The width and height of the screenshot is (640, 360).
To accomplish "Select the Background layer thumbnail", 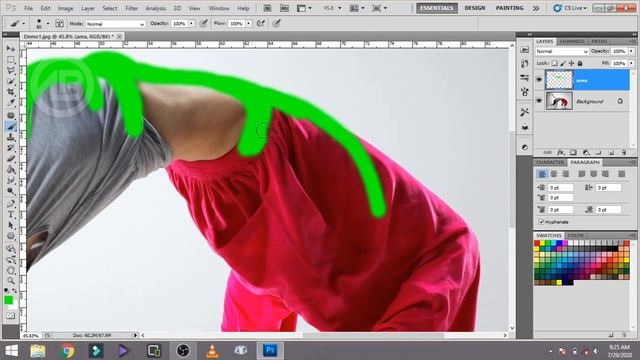I will (x=559, y=101).
